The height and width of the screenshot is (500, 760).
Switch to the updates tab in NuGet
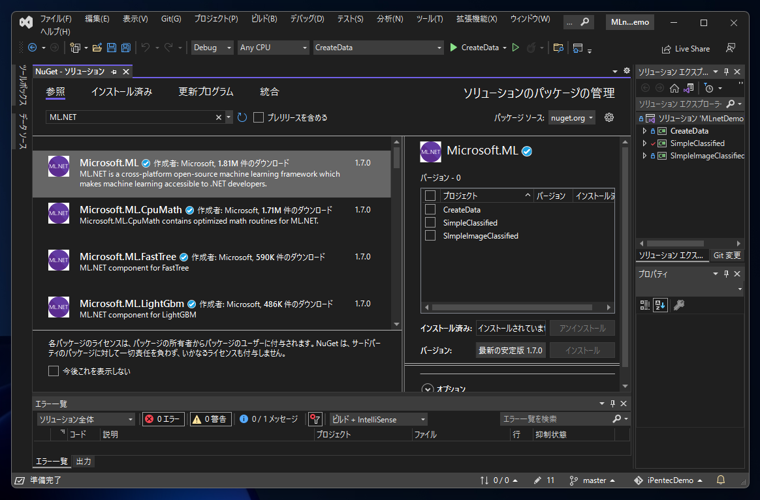click(x=206, y=92)
